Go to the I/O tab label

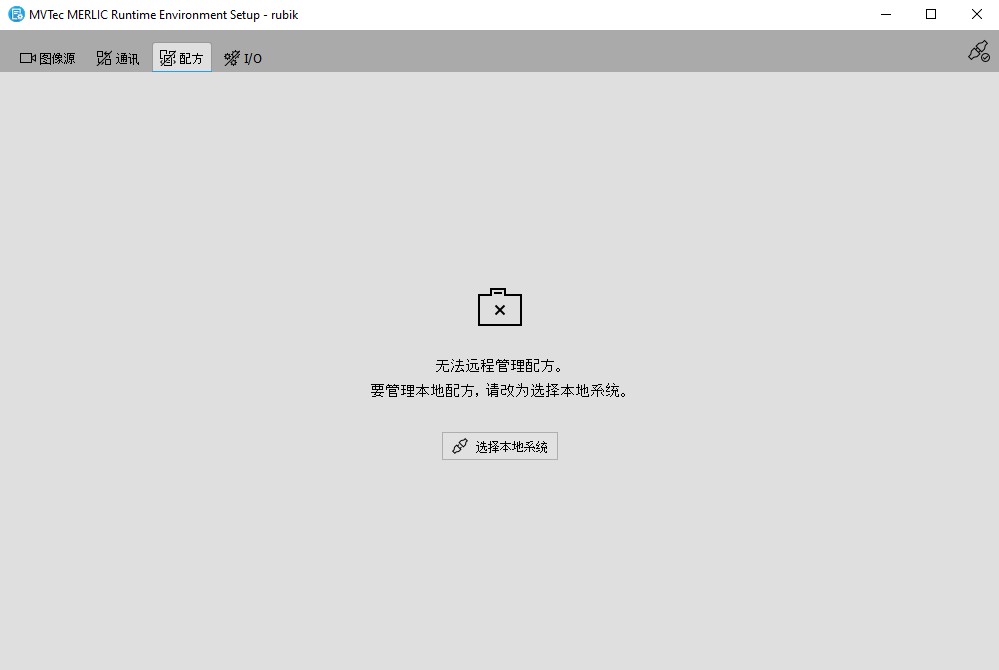[x=253, y=59]
